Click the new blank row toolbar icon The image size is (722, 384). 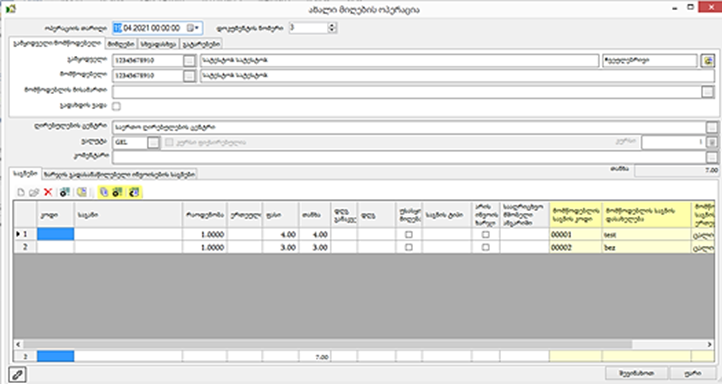[21, 192]
